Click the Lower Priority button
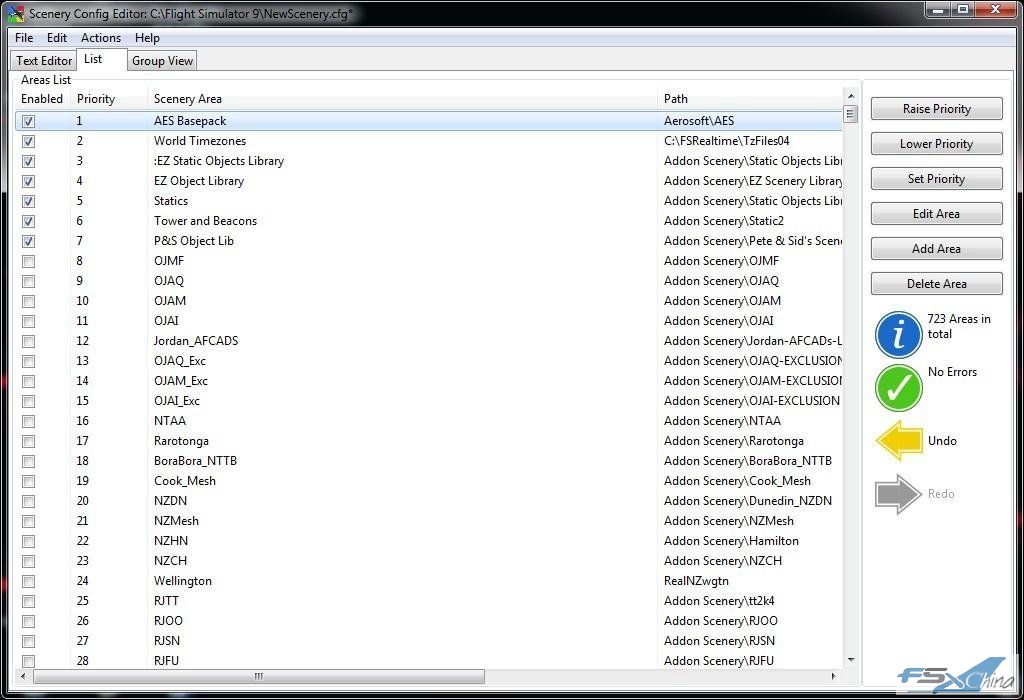Screen dimensions: 1024x700 [x=936, y=144]
